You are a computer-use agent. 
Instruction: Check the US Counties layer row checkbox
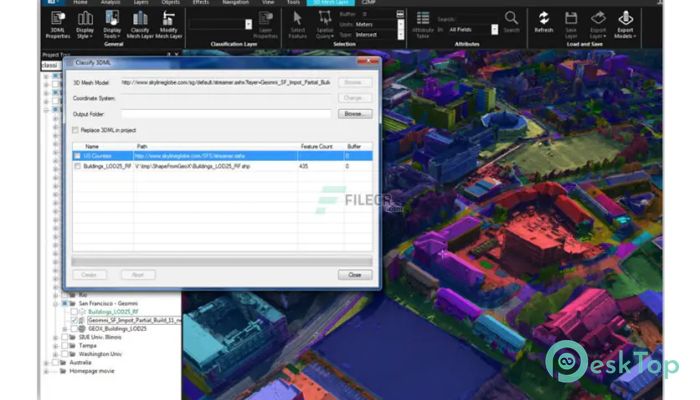[x=78, y=156]
